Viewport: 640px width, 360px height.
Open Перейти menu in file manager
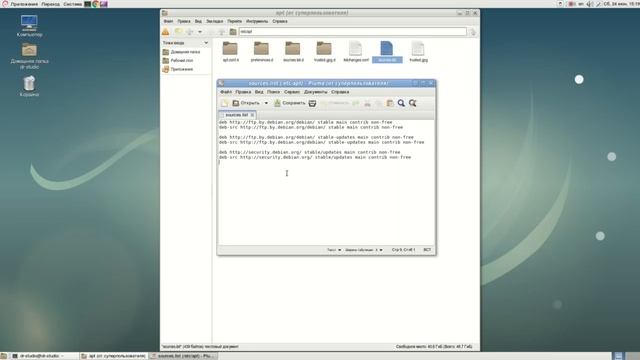click(235, 21)
